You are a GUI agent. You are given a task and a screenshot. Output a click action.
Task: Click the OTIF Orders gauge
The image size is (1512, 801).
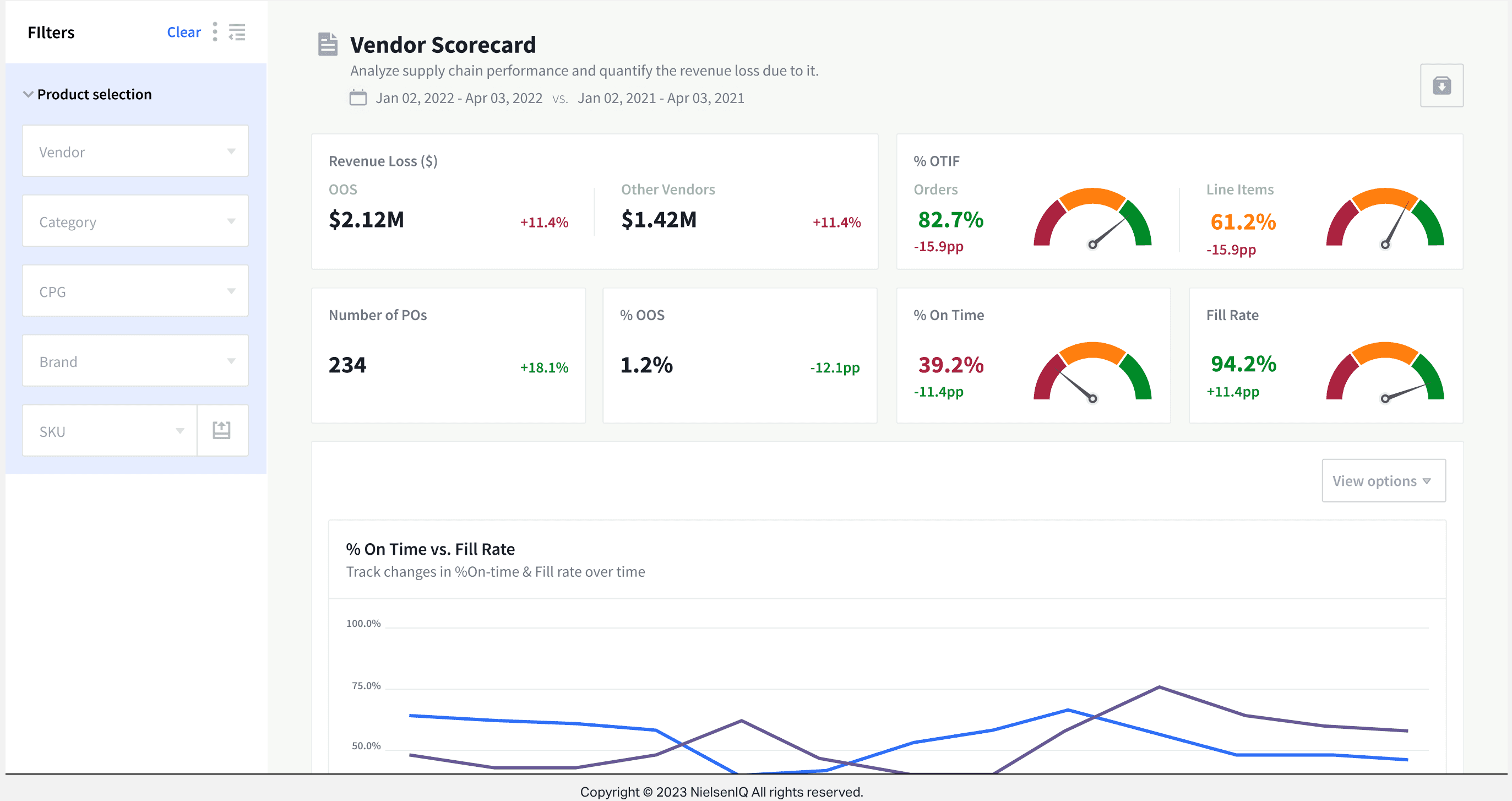coord(1092,218)
